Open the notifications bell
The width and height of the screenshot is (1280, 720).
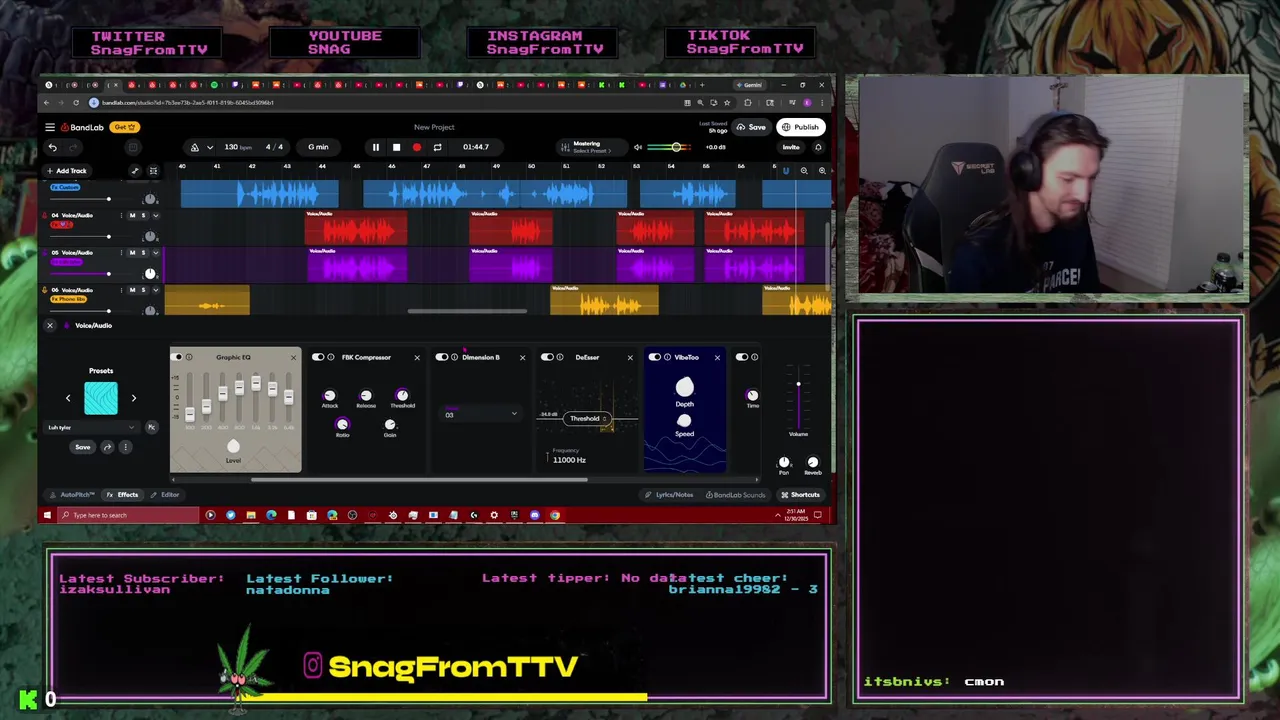818,147
